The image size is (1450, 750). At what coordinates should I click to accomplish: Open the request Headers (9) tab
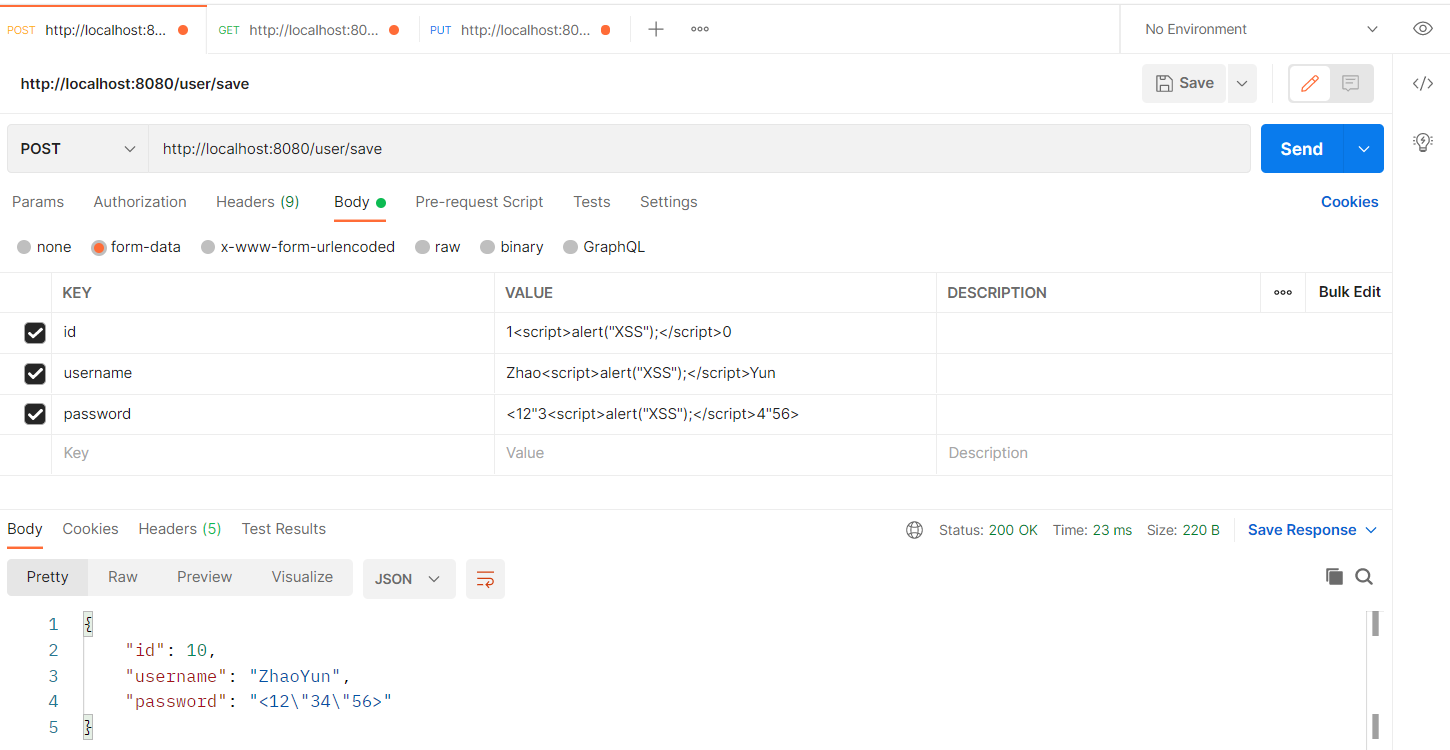pos(258,202)
